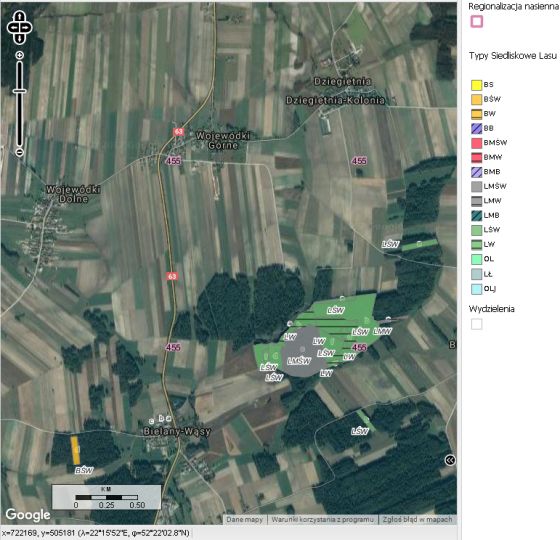The width and height of the screenshot is (560, 540).
Task: Click the Regionalizacja nasienna pink legend box
Action: [476, 21]
